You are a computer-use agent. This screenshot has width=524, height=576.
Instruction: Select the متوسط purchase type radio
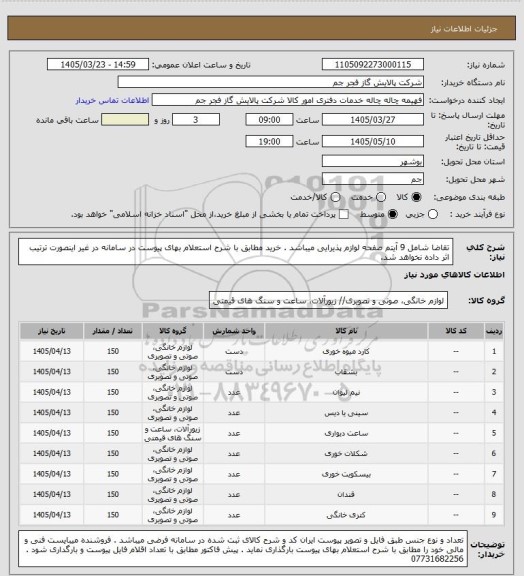[x=393, y=214]
